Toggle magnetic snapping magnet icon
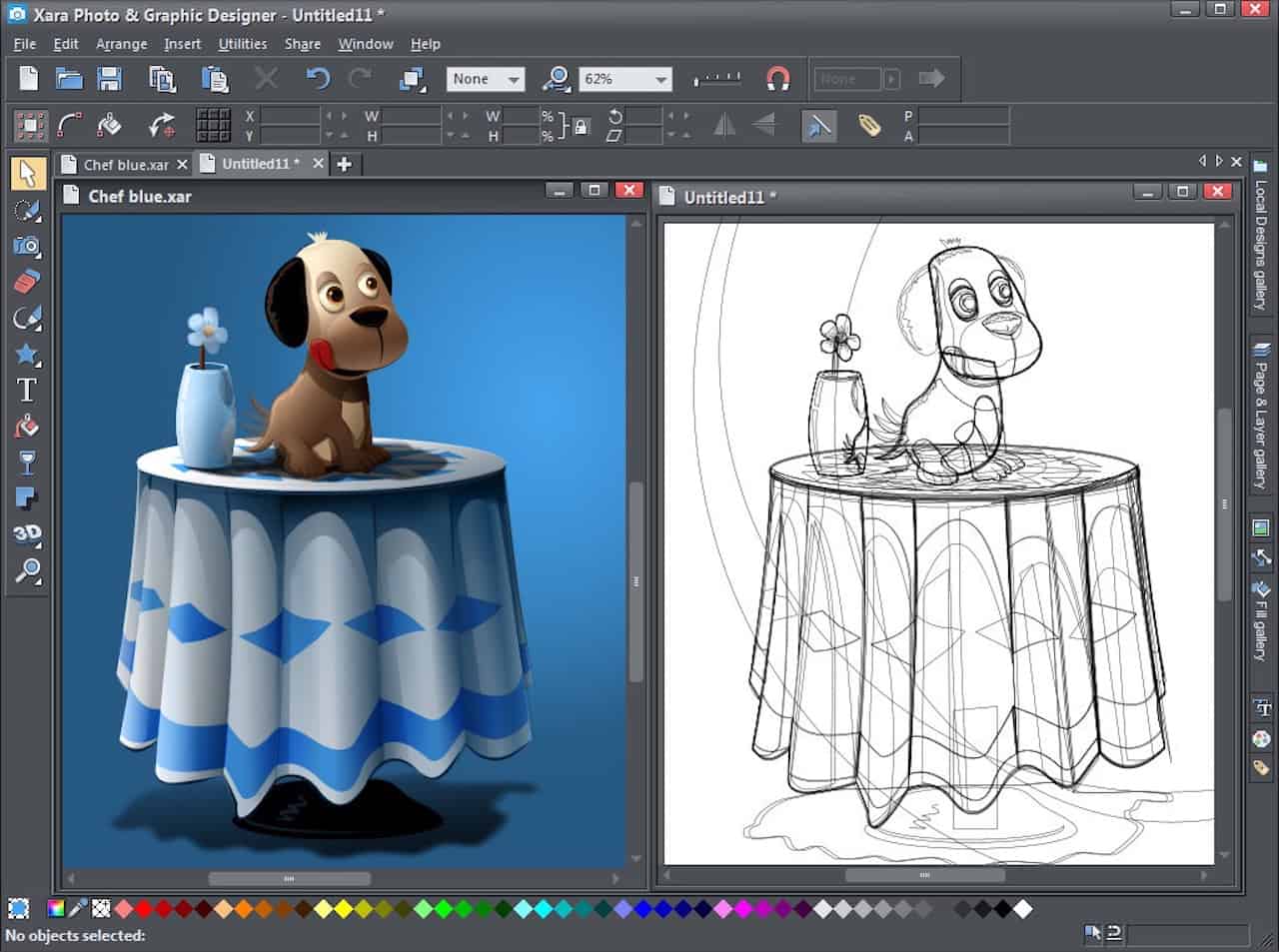The image size is (1279, 952). (x=777, y=79)
